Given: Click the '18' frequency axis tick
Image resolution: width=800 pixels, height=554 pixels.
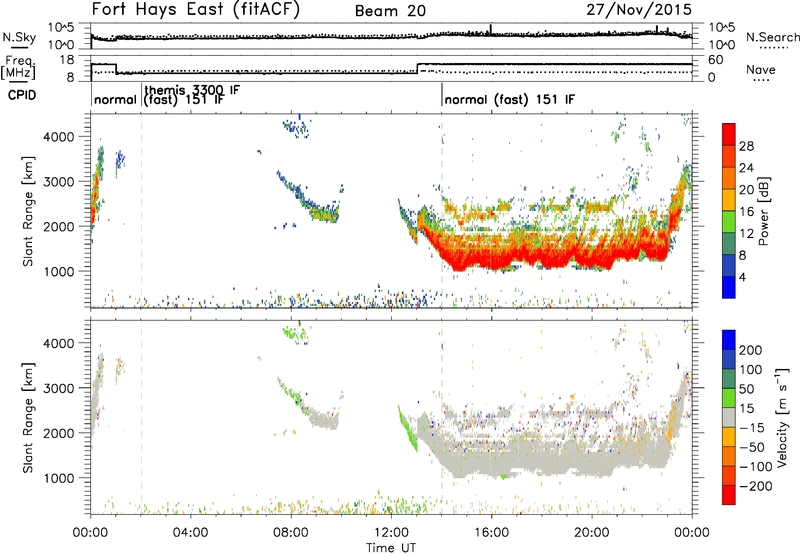Looking at the screenshot, I should point(66,60).
